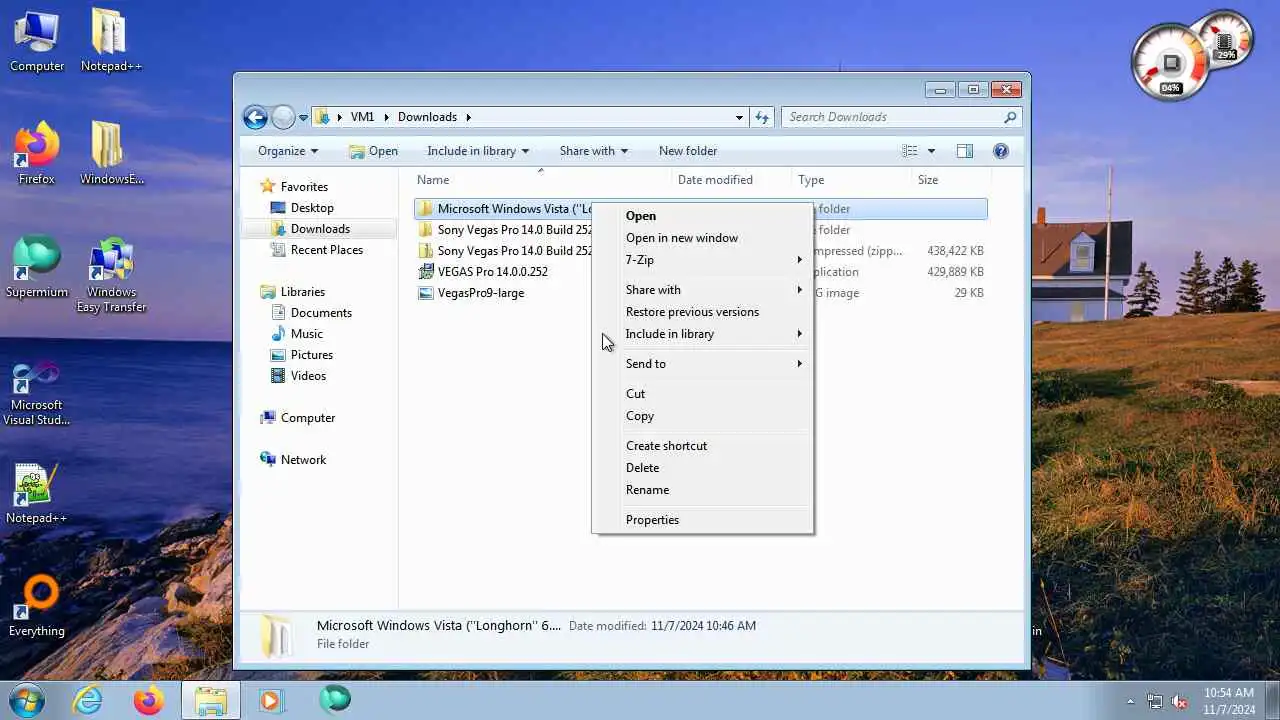Open Internet Explorer from taskbar
The height and width of the screenshot is (720, 1280).
coord(88,700)
